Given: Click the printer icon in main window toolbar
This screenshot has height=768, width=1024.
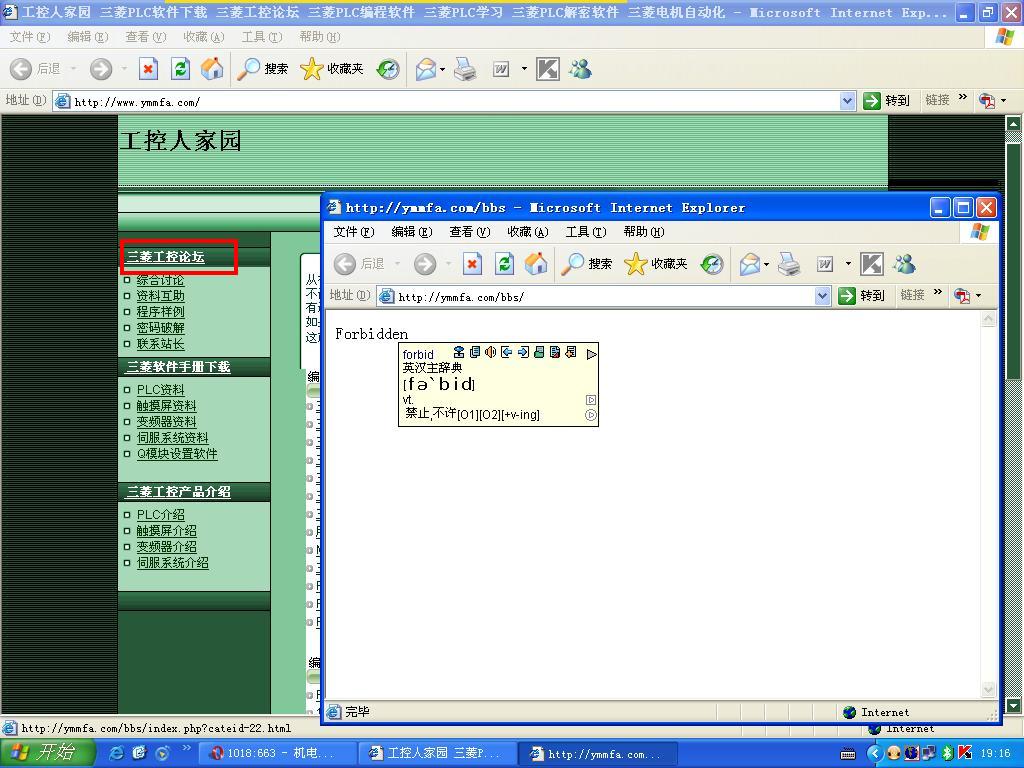Looking at the screenshot, I should 465,69.
